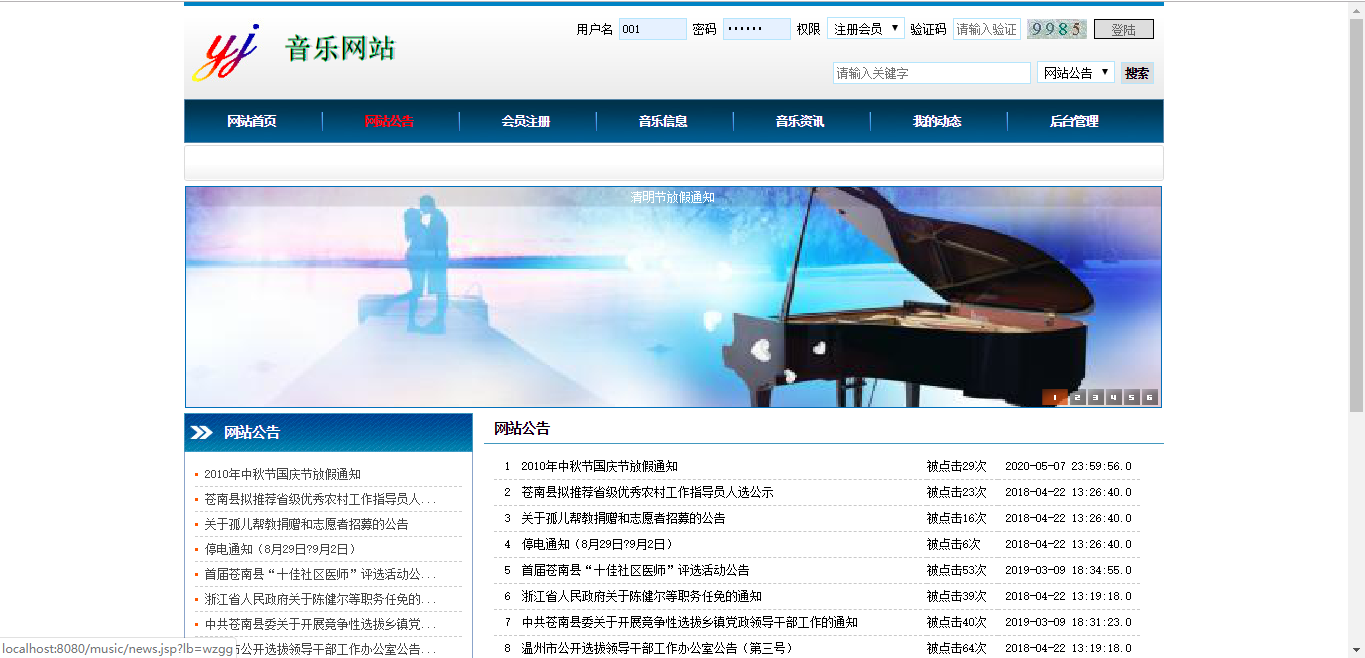Open the search category dropdown 网站公告
Screen dimensions: 1365x658
point(1076,72)
